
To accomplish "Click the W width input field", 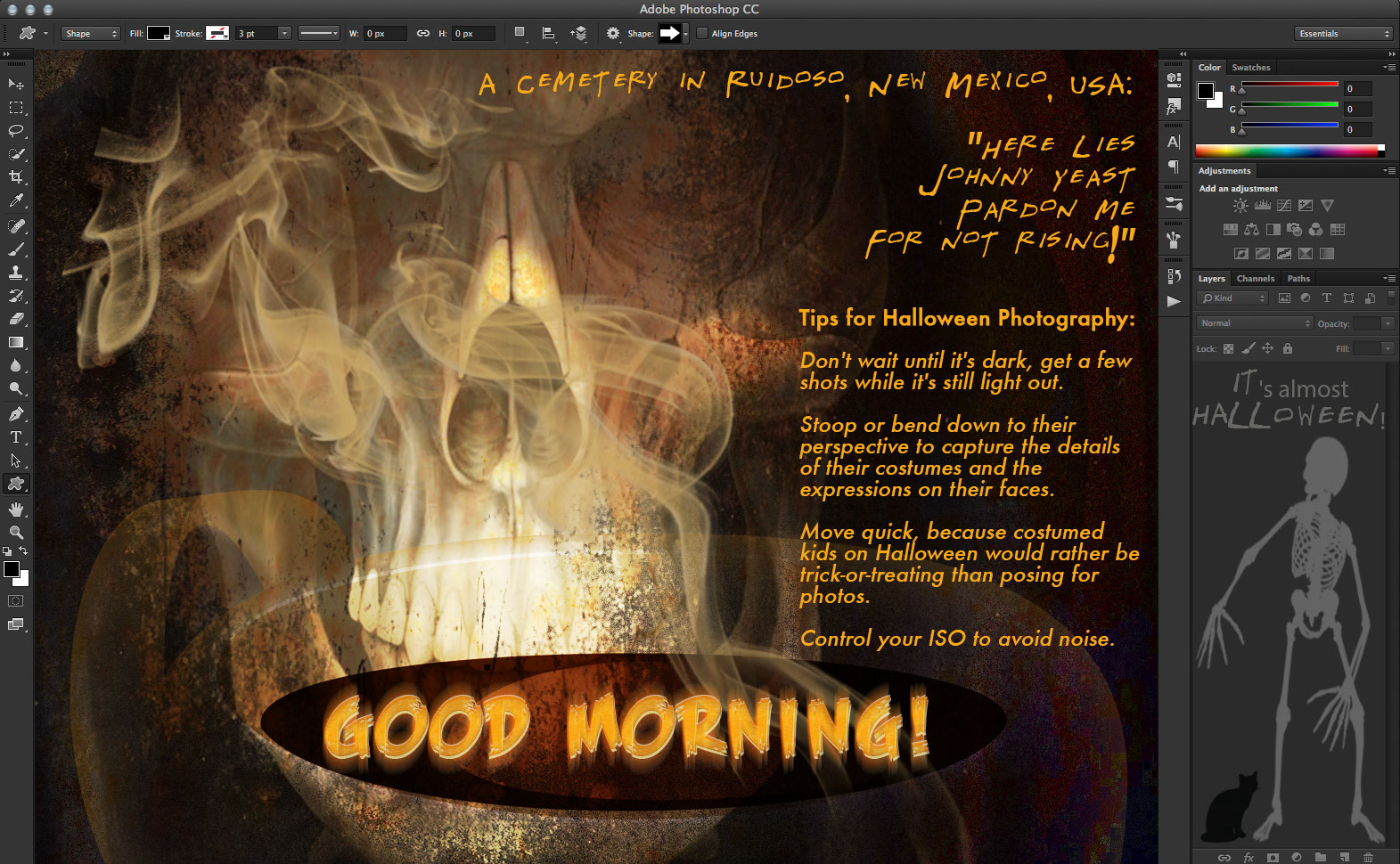I will click(385, 34).
